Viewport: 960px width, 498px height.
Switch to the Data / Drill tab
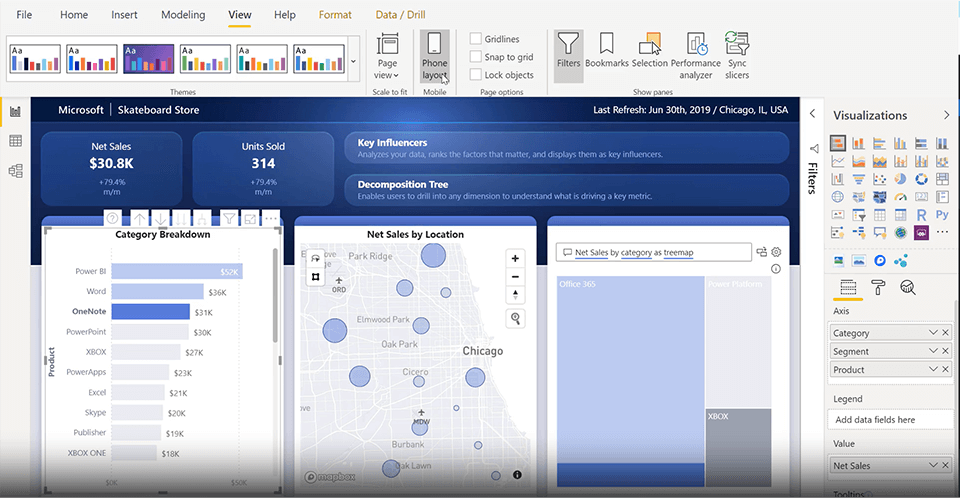pos(400,15)
